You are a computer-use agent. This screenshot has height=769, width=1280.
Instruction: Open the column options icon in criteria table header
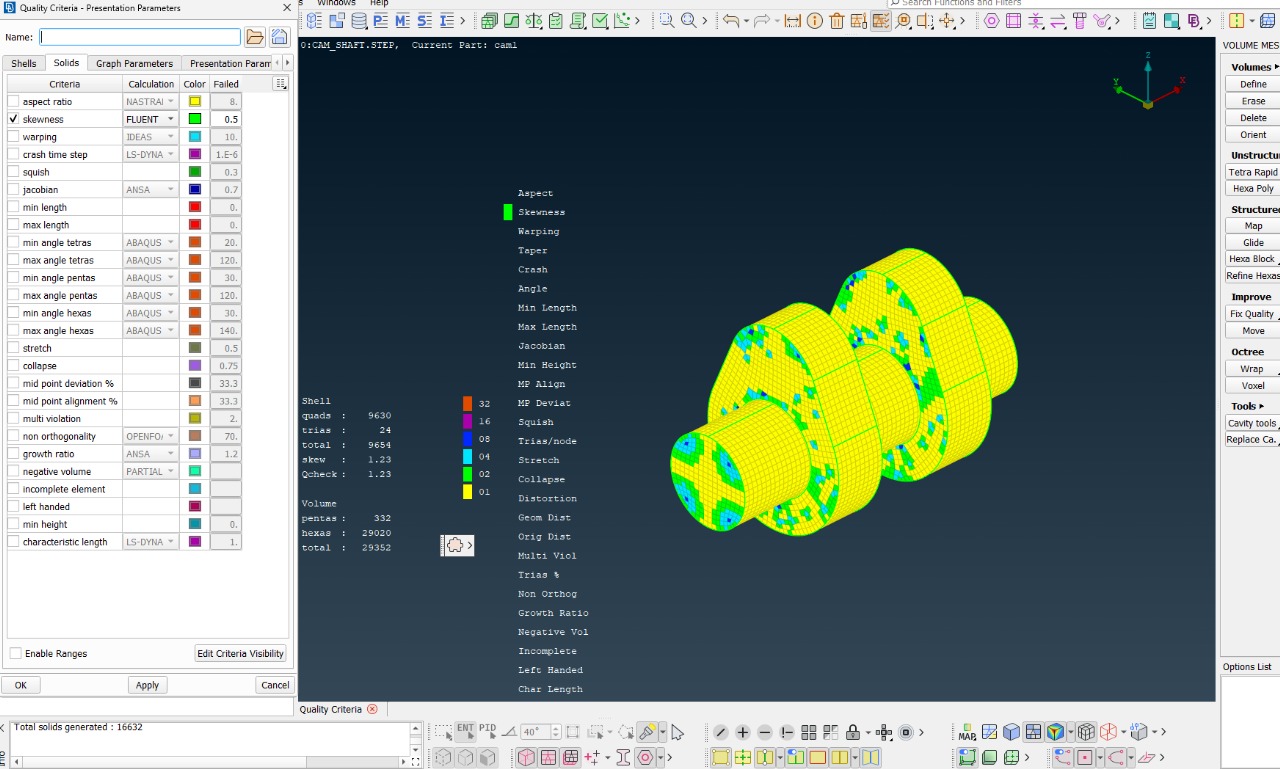280,83
